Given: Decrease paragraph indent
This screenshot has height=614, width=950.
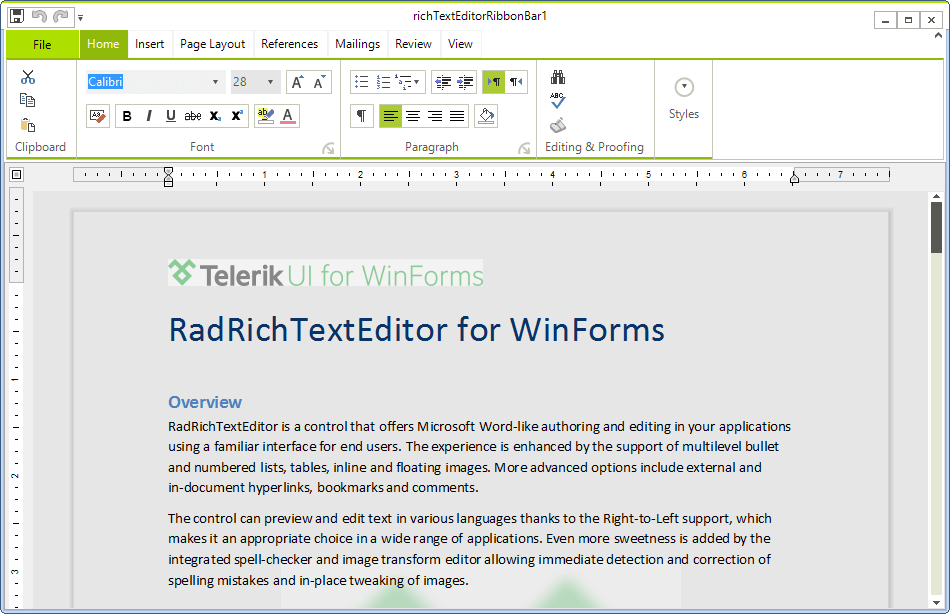Looking at the screenshot, I should (443, 82).
